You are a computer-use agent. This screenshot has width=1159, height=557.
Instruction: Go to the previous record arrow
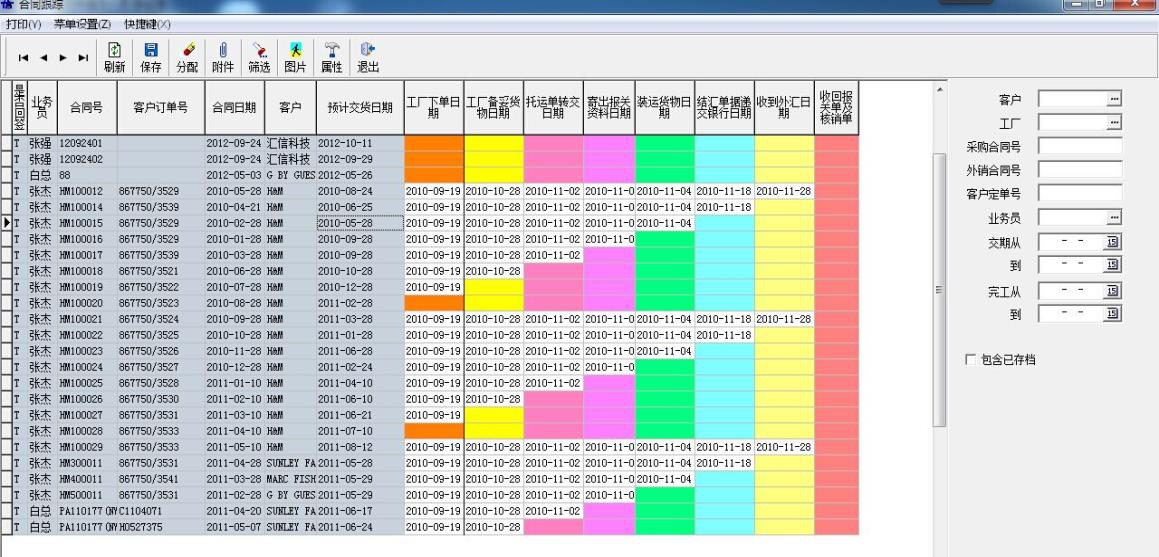(44, 58)
